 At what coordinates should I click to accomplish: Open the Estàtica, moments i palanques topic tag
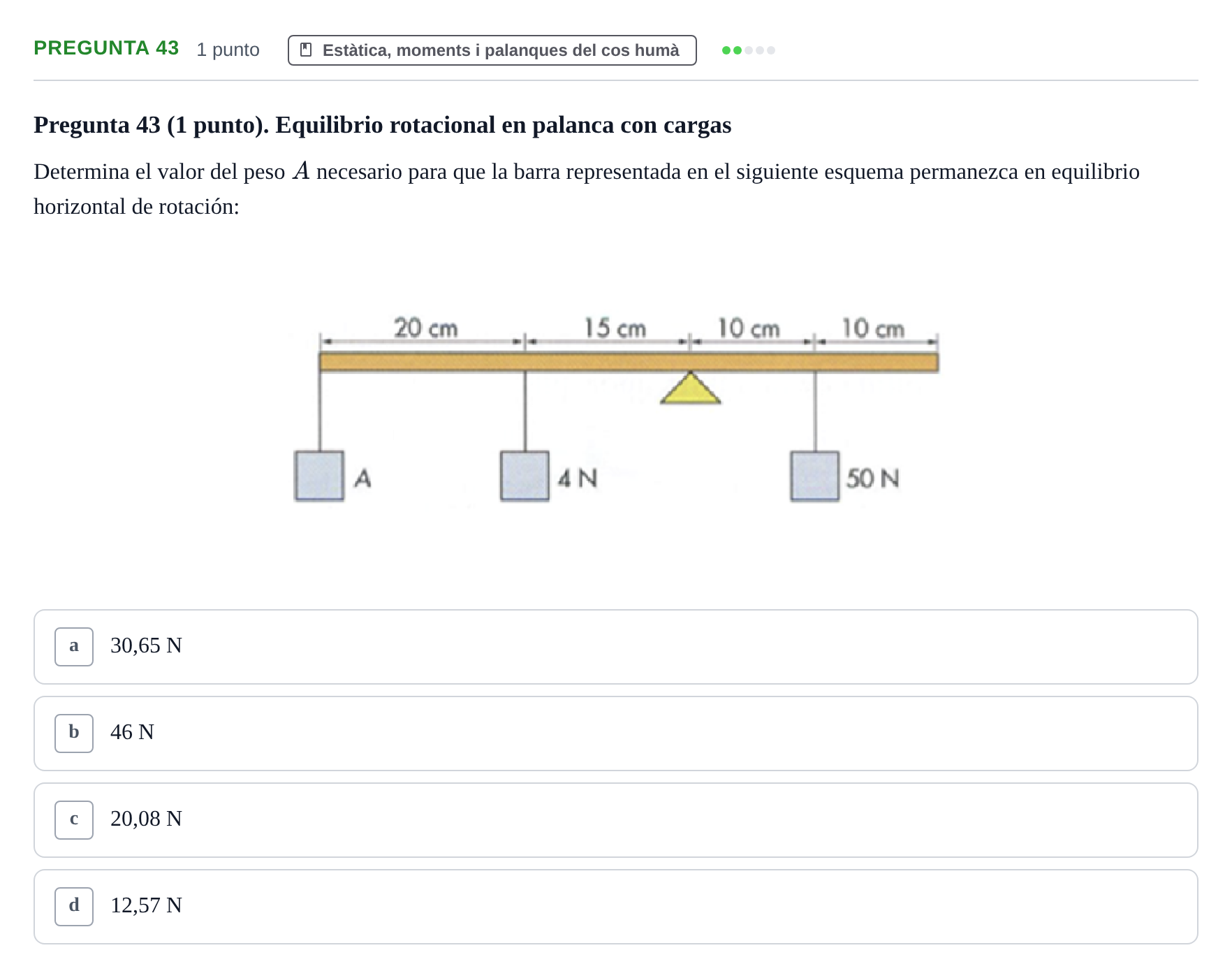[x=492, y=50]
